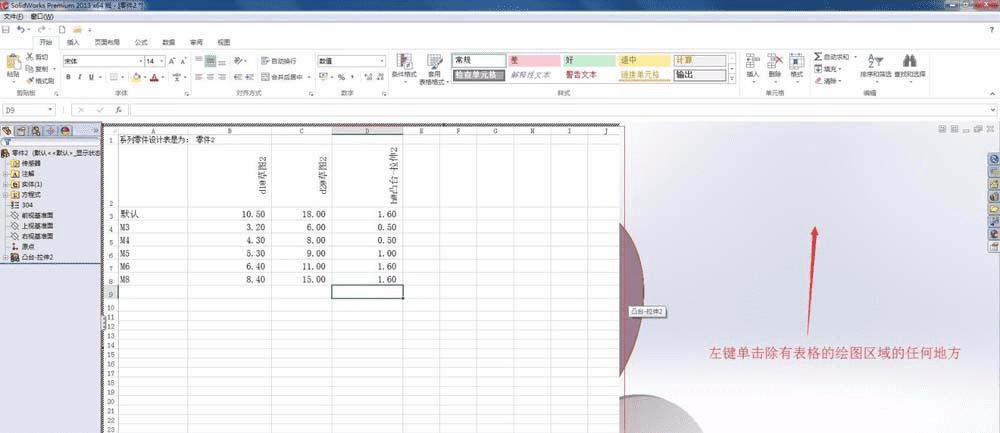Image resolution: width=1000 pixels, height=433 pixels.
Task: Apply the red font color
Action: [x=154, y=77]
